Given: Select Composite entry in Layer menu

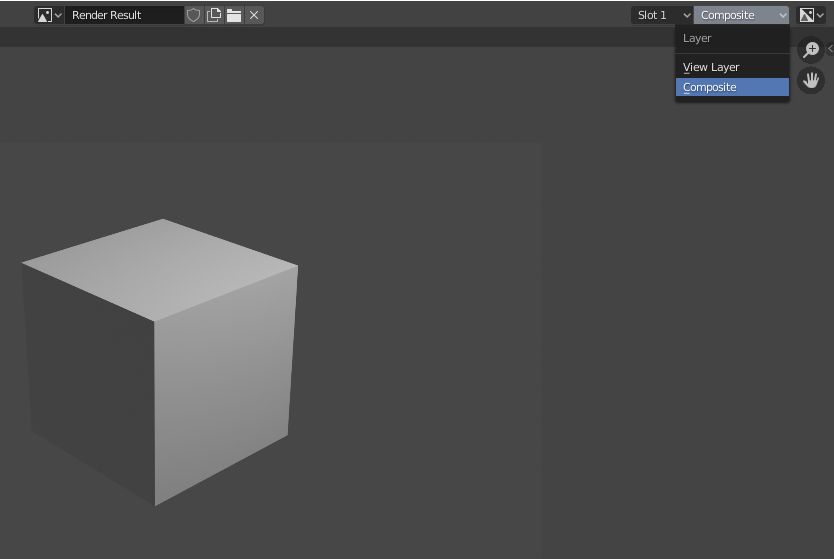Looking at the screenshot, I should point(732,87).
